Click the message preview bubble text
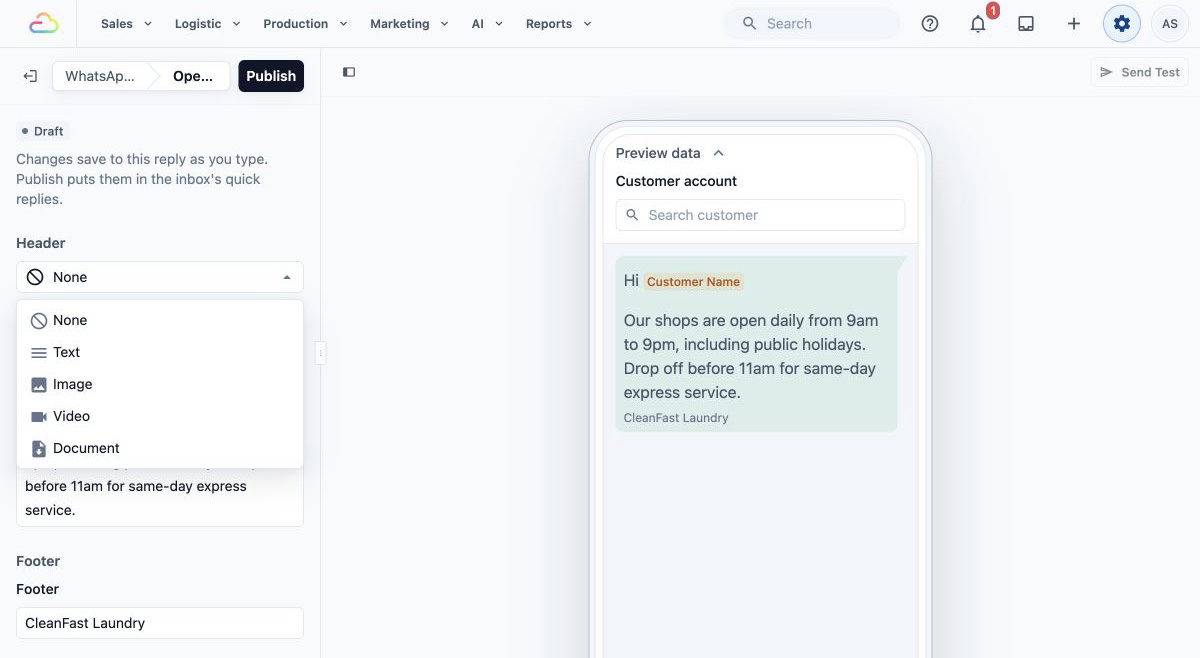 (750, 356)
